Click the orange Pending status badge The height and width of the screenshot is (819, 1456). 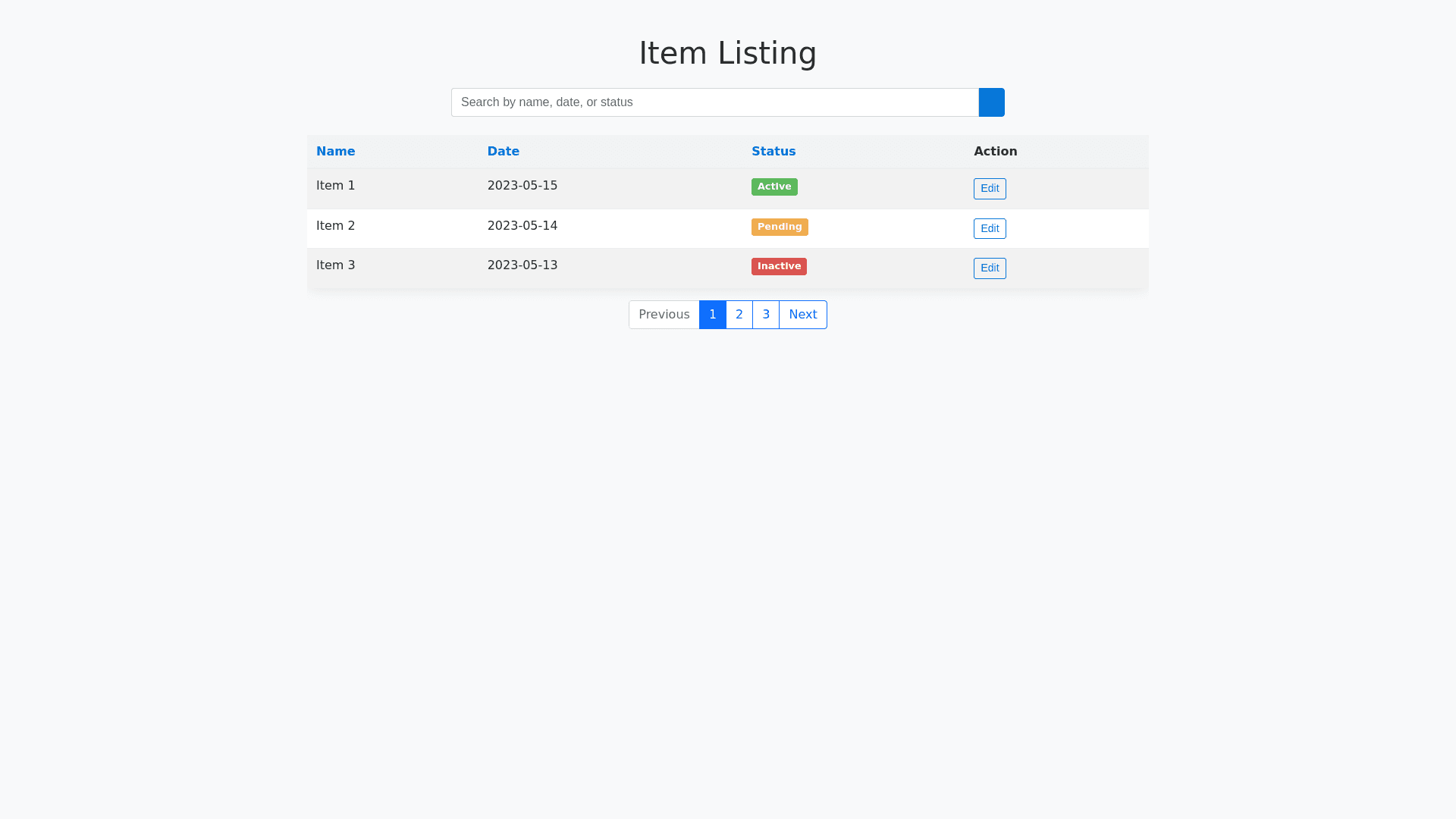tap(779, 227)
